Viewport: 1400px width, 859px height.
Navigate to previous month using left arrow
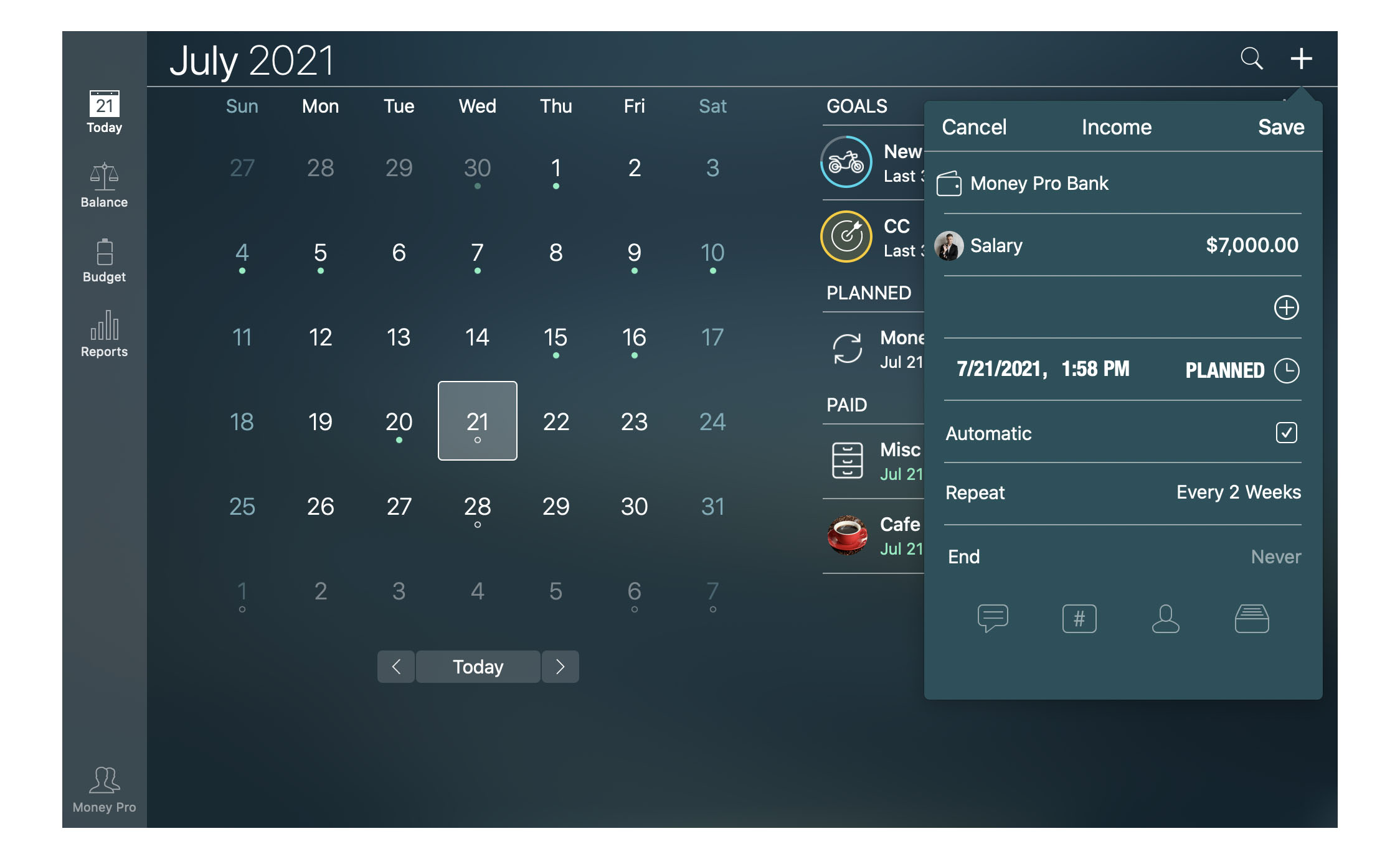point(396,666)
